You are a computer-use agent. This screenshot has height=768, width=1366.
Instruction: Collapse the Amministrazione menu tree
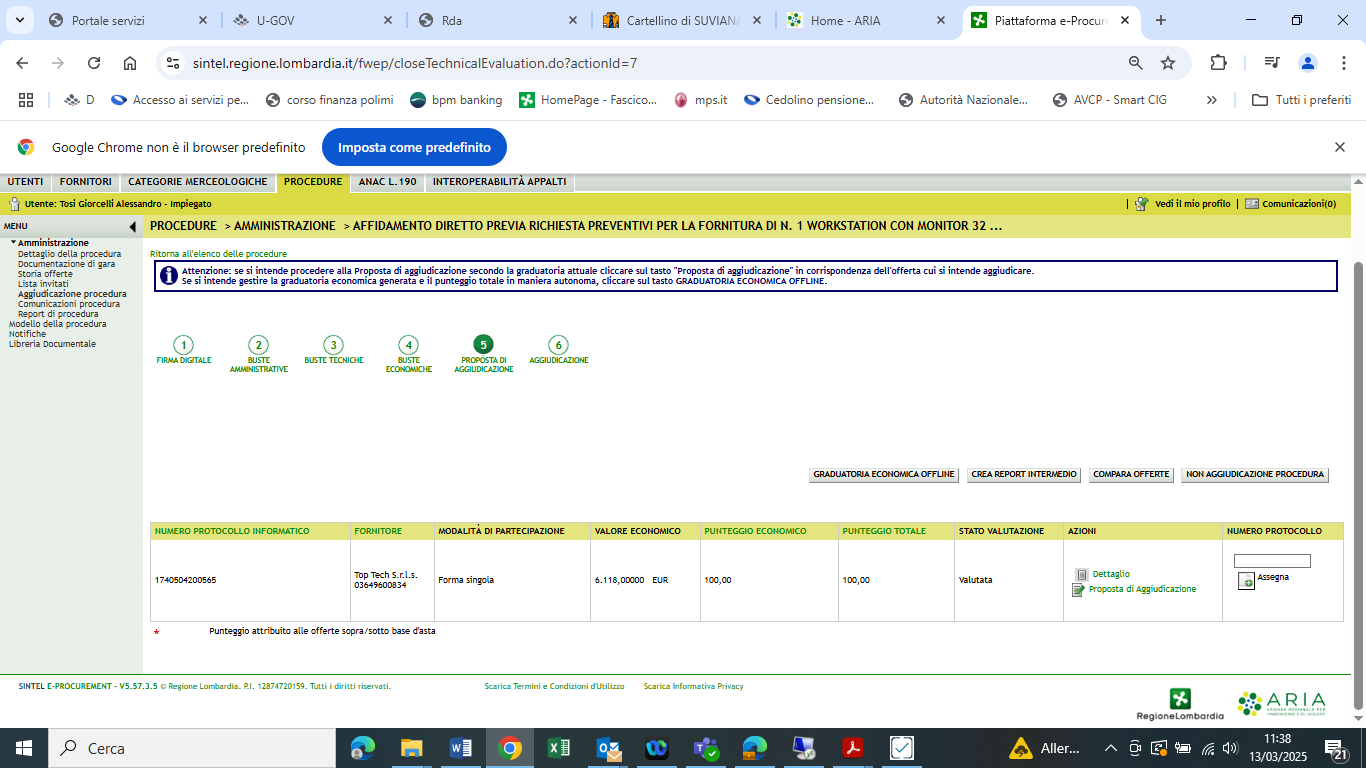tap(14, 243)
